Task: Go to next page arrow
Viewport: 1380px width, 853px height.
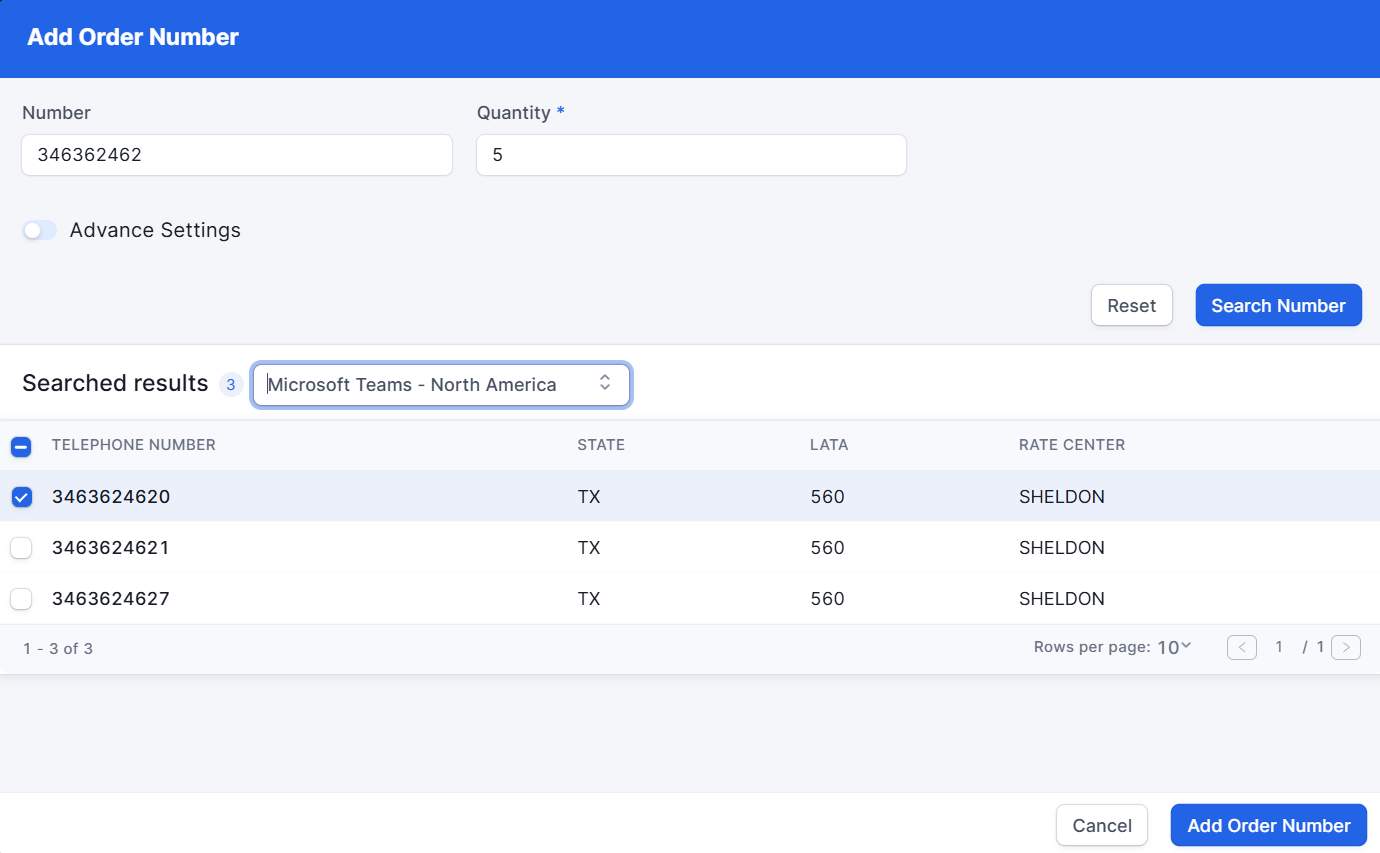Action: (x=1346, y=647)
